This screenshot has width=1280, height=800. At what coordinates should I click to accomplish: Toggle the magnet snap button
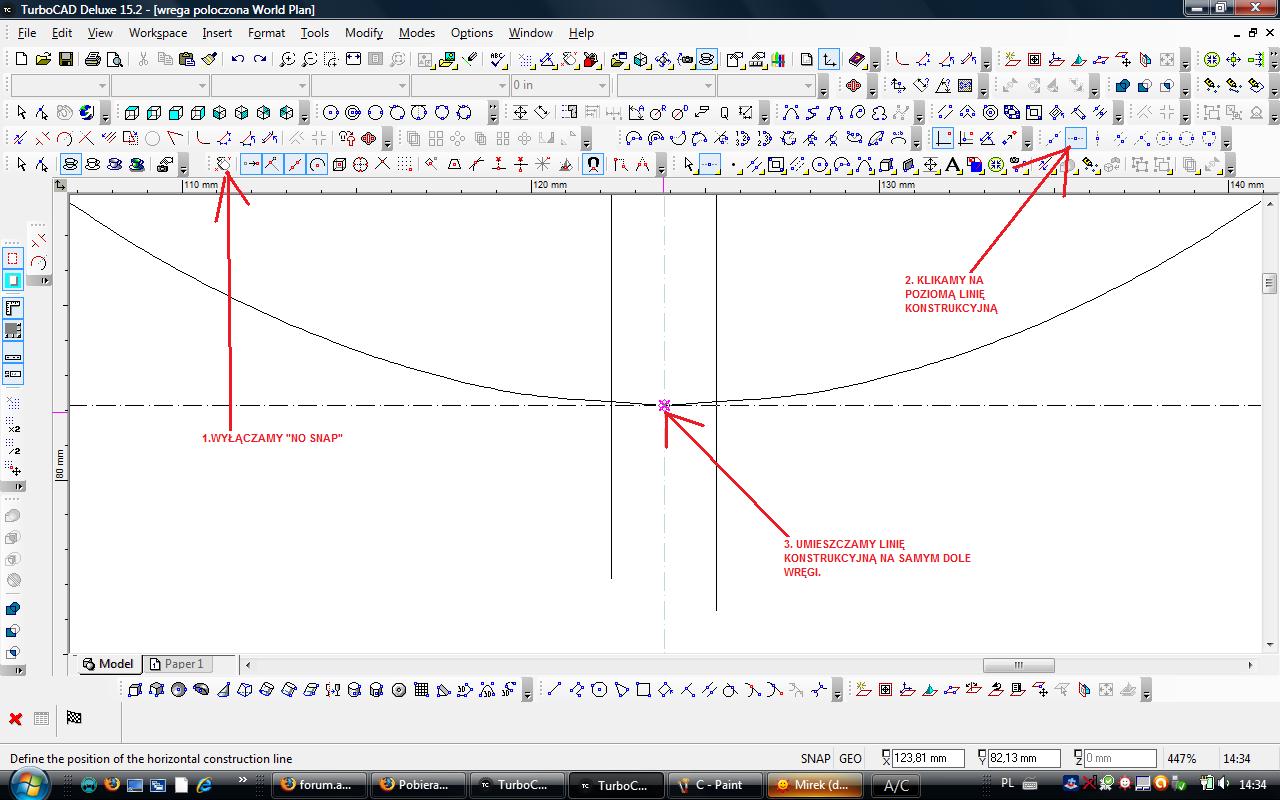pos(593,165)
